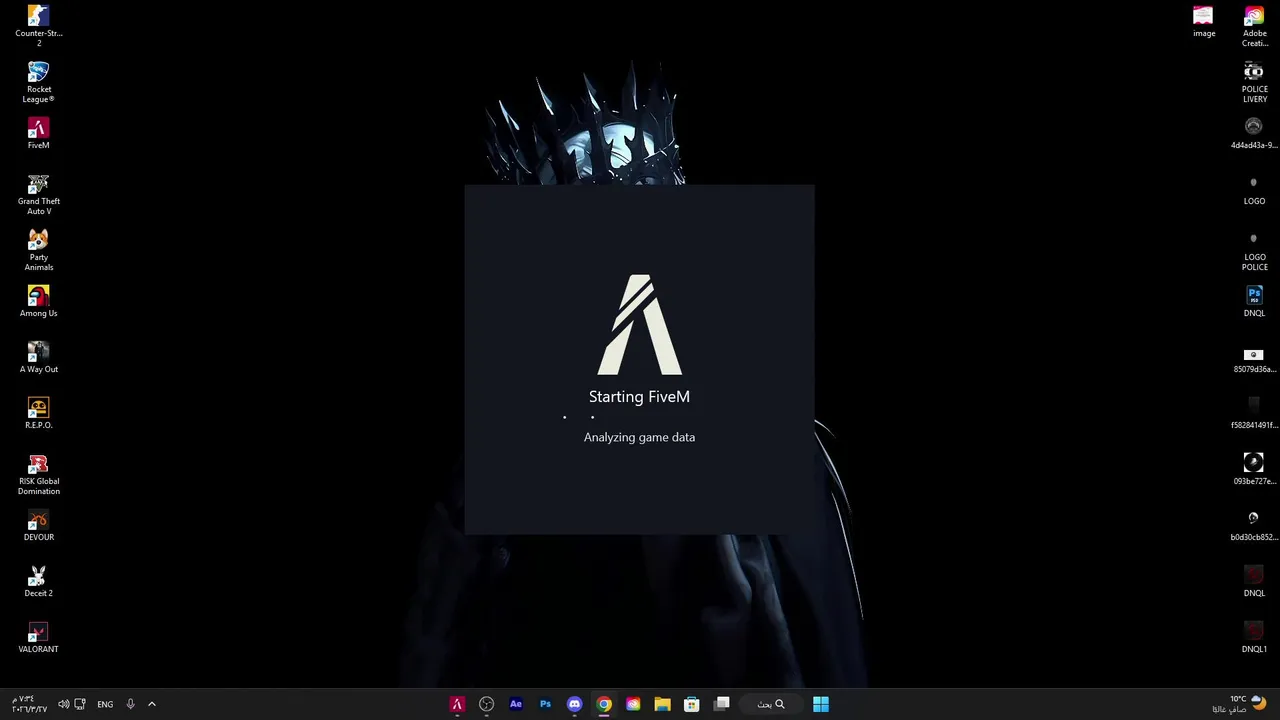
Task: Select the LOGO POLICE desktop file
Action: 1254,250
